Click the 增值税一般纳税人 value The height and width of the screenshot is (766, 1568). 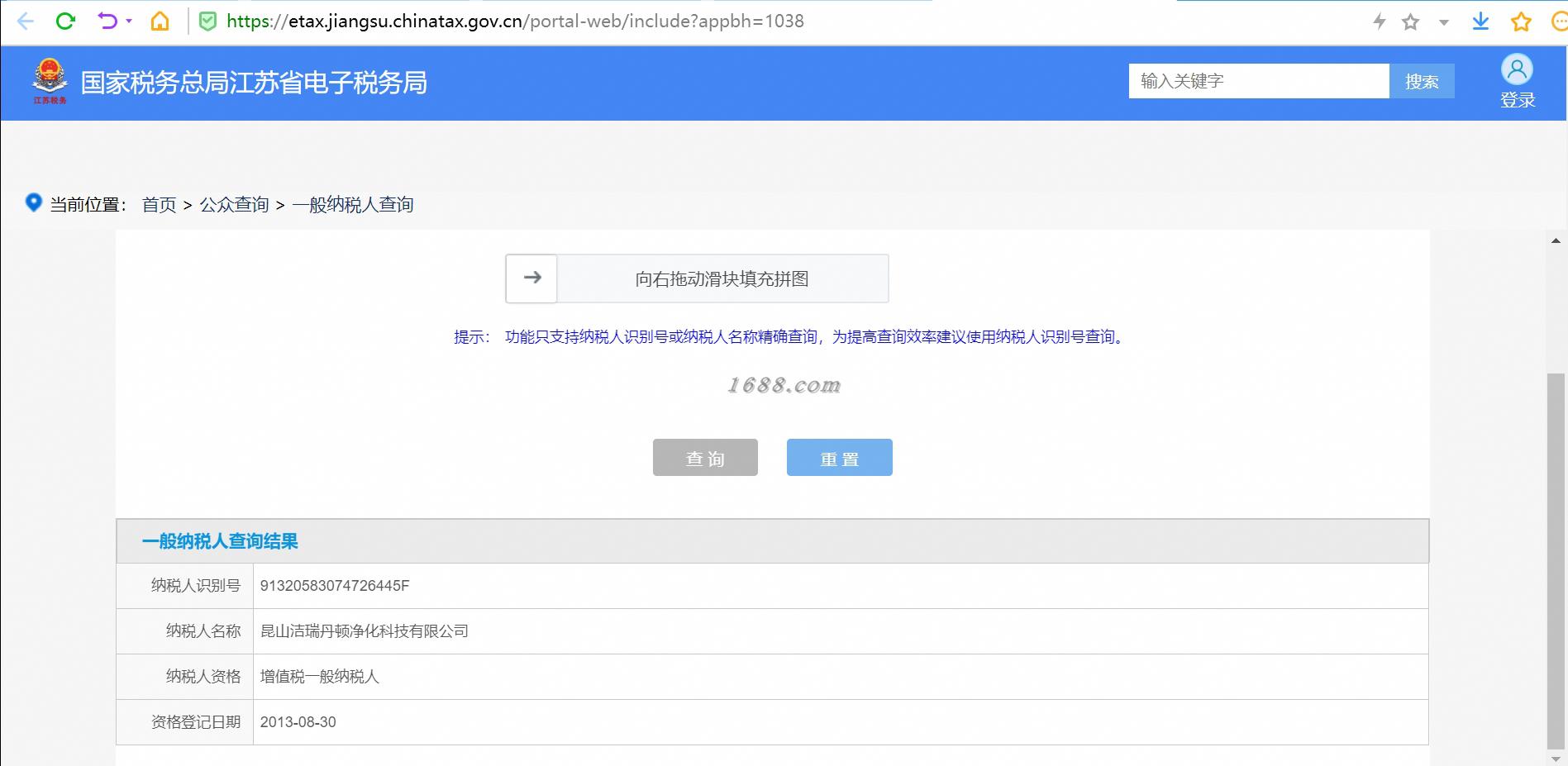tap(320, 677)
